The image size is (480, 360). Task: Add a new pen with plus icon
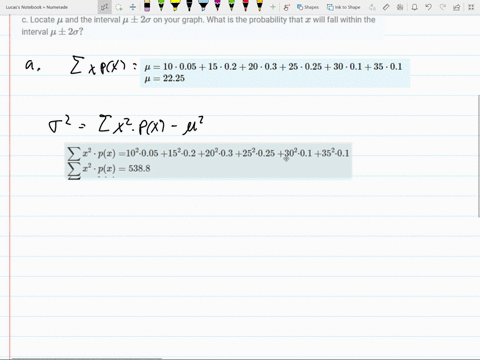[x=273, y=7]
